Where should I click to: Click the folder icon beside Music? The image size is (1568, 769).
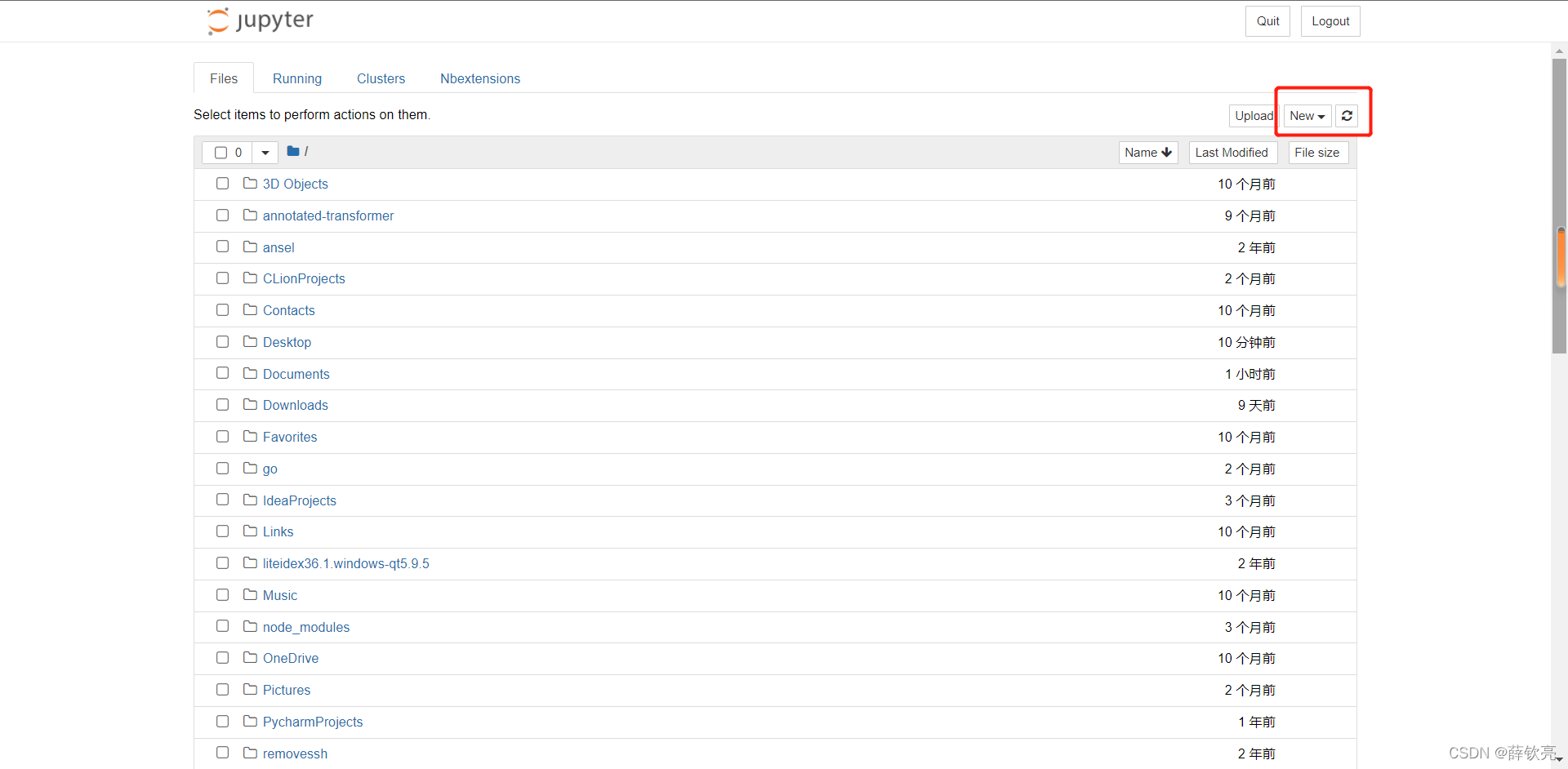tap(251, 595)
